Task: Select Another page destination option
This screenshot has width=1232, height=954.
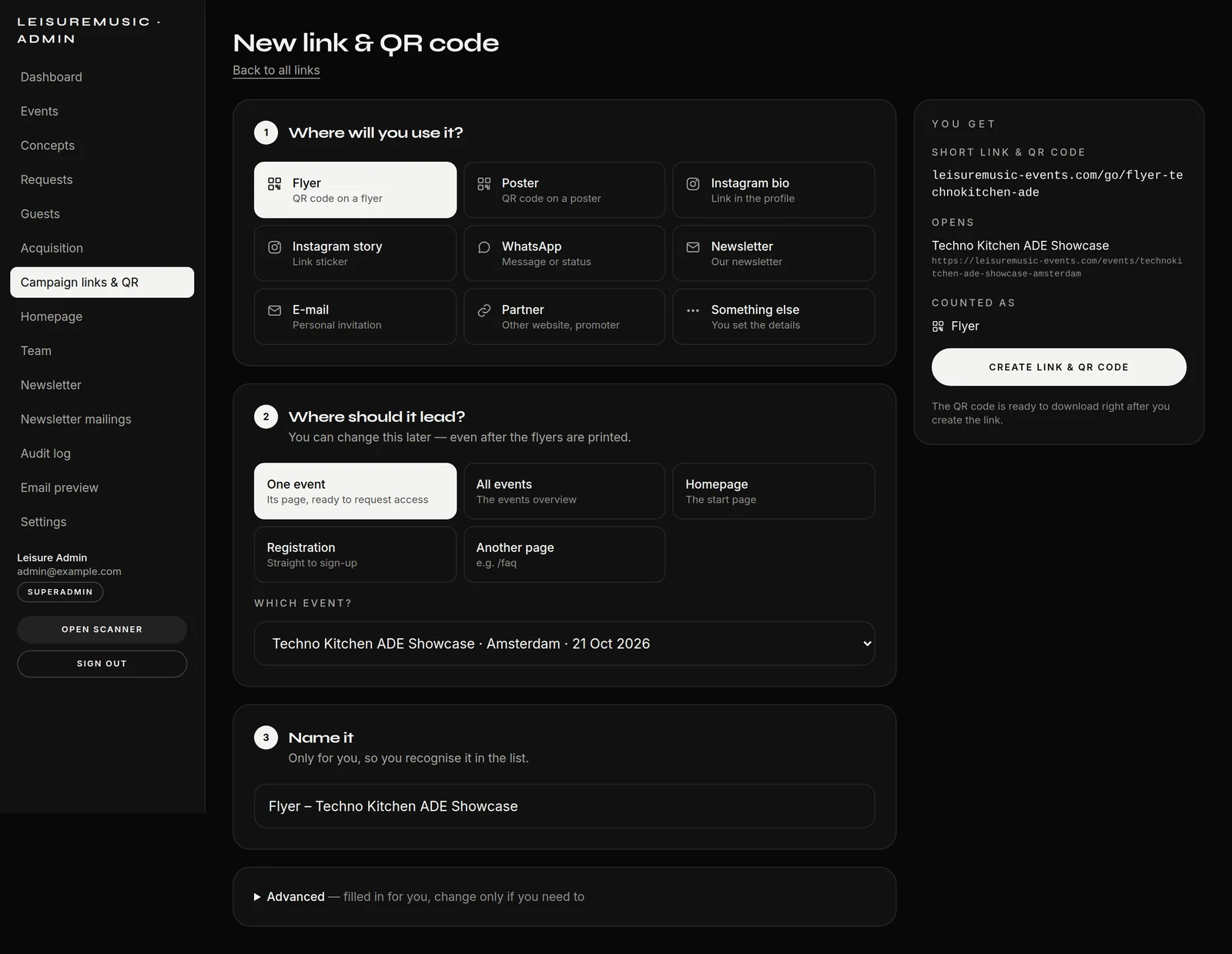Action: tap(564, 554)
